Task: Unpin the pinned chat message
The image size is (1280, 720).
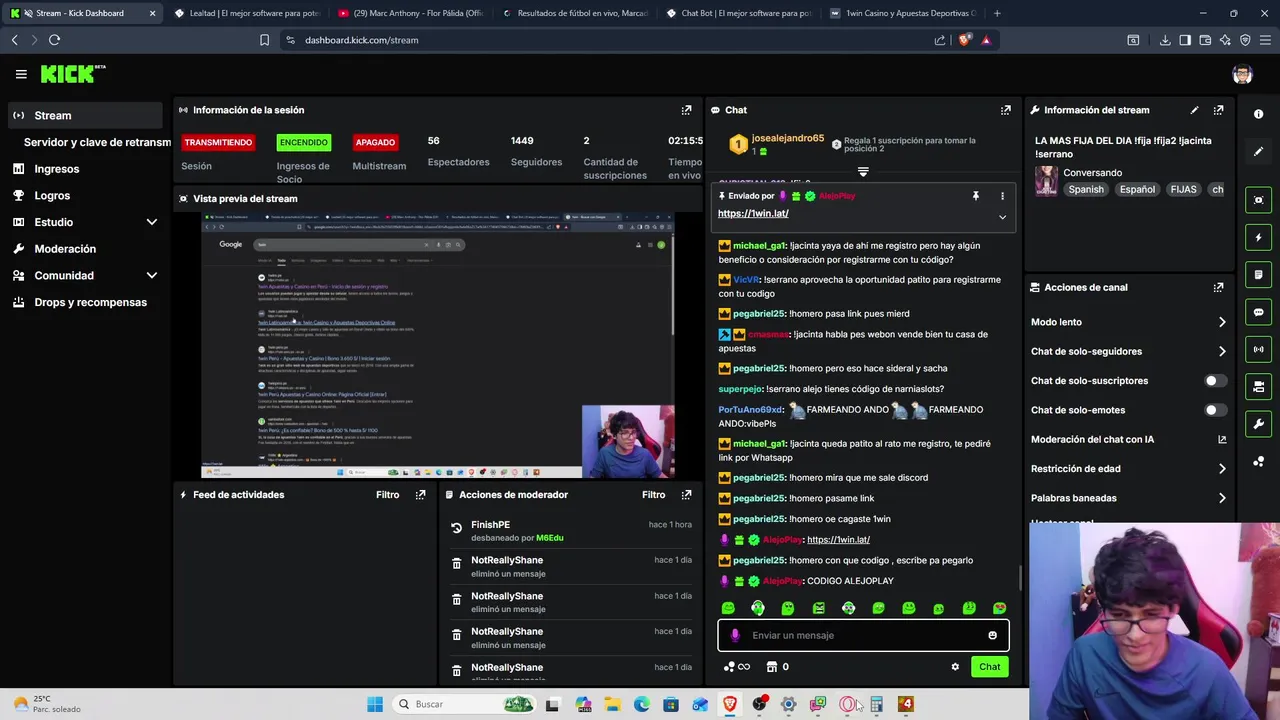Action: click(x=975, y=196)
